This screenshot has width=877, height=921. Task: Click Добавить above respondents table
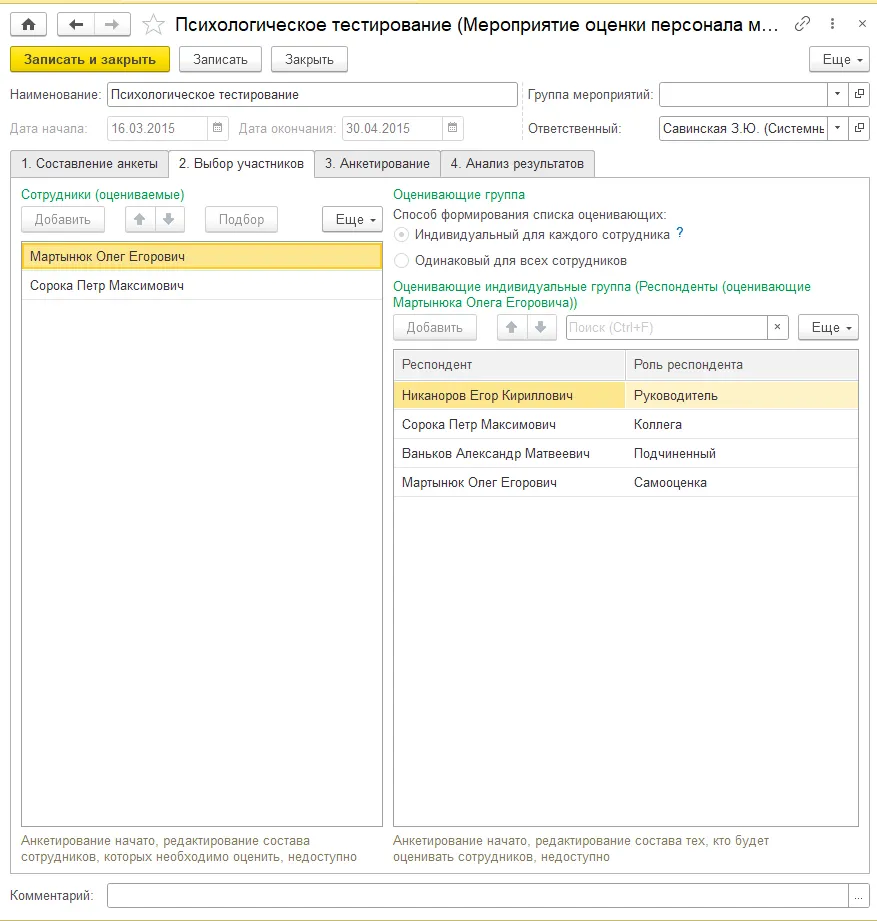tap(435, 328)
